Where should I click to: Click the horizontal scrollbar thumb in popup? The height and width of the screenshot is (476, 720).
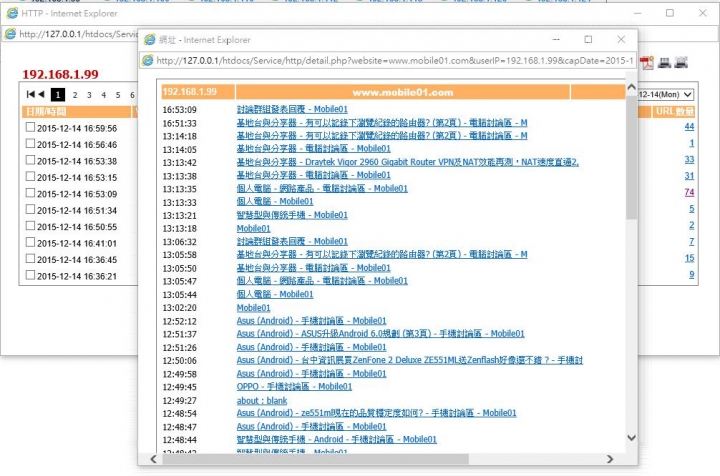coord(315,459)
